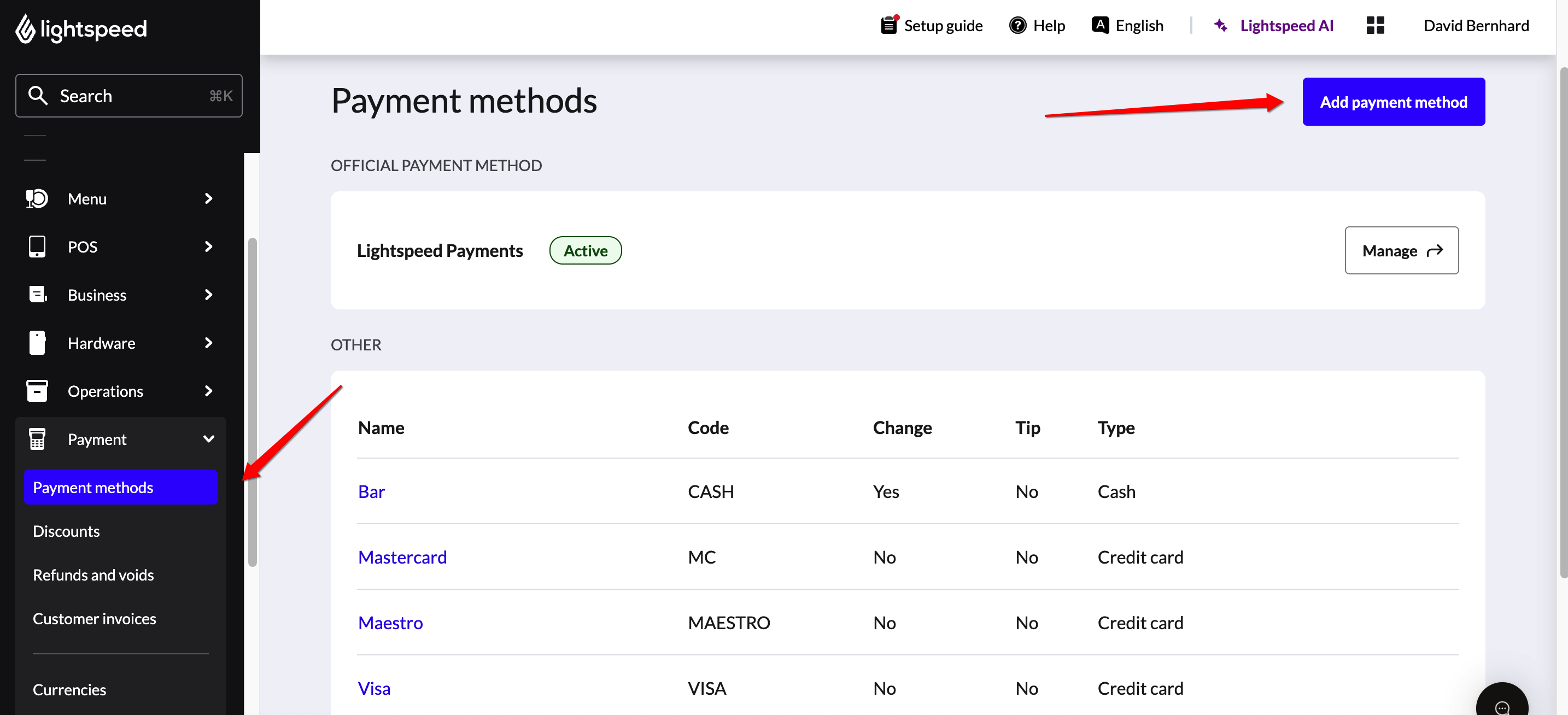Open the Maestro payment method link
This screenshot has width=1568, height=715.
pos(390,623)
